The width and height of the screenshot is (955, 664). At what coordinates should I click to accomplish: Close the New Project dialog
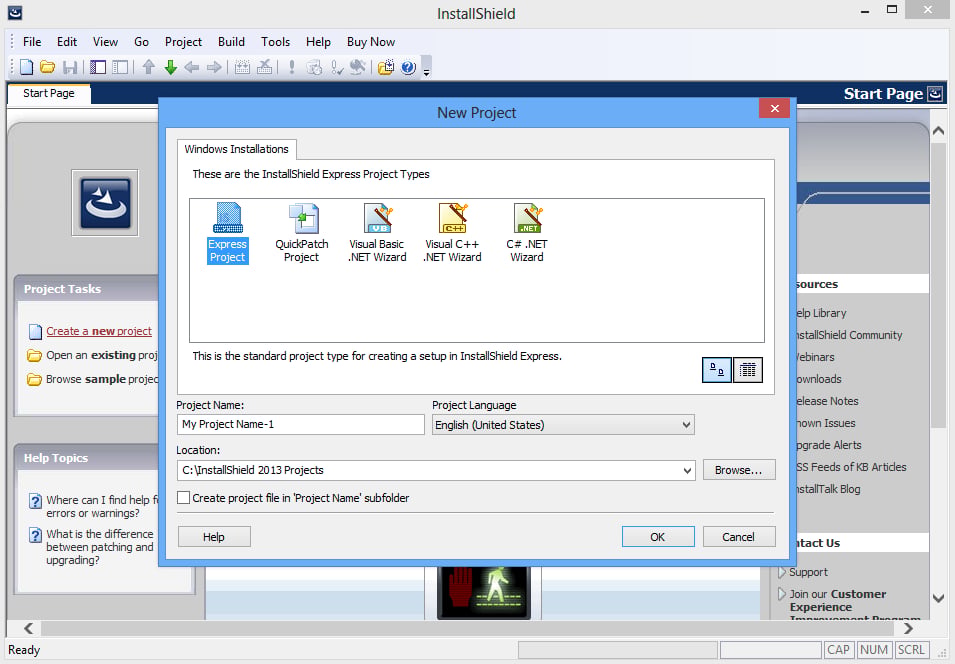click(x=775, y=108)
